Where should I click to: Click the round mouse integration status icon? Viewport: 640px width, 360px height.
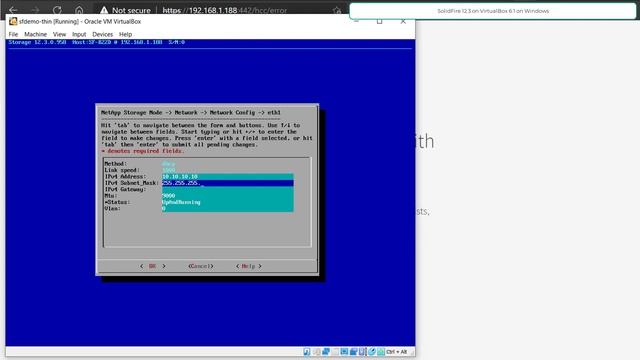372,351
